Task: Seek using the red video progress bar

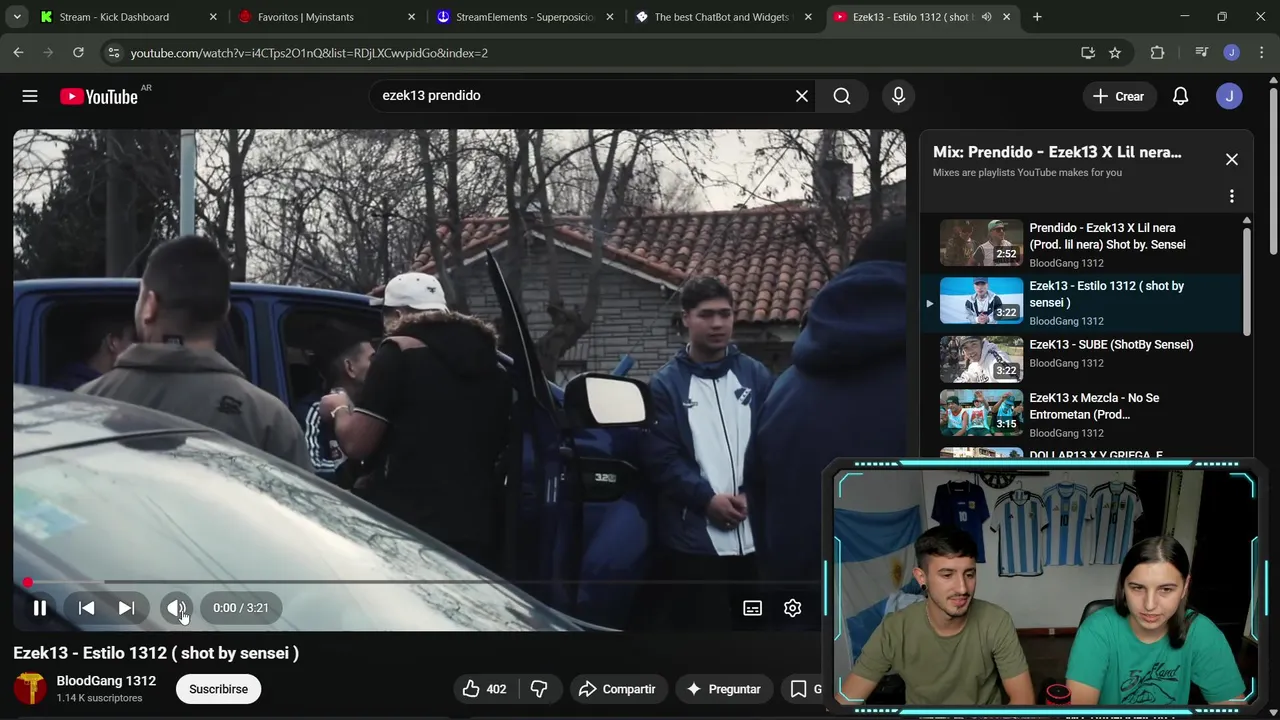Action: pos(460,582)
